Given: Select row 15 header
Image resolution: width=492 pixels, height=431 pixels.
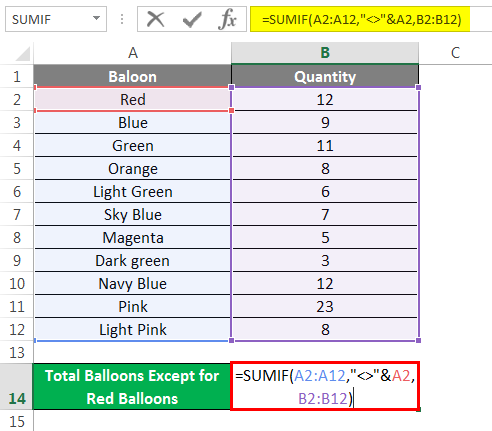Looking at the screenshot, I should 17,421.
